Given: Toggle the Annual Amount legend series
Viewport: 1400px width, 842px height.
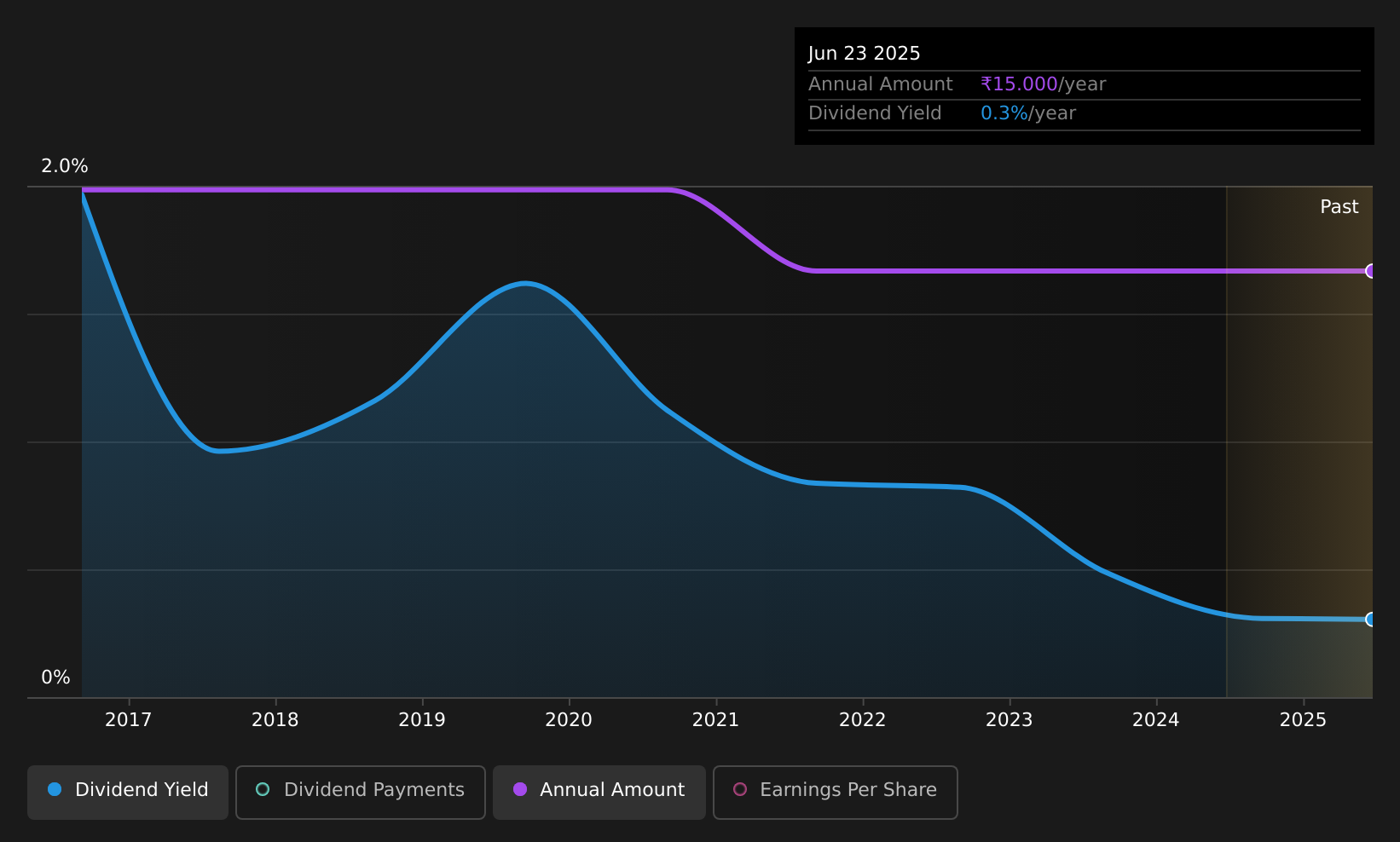Looking at the screenshot, I should click(599, 792).
